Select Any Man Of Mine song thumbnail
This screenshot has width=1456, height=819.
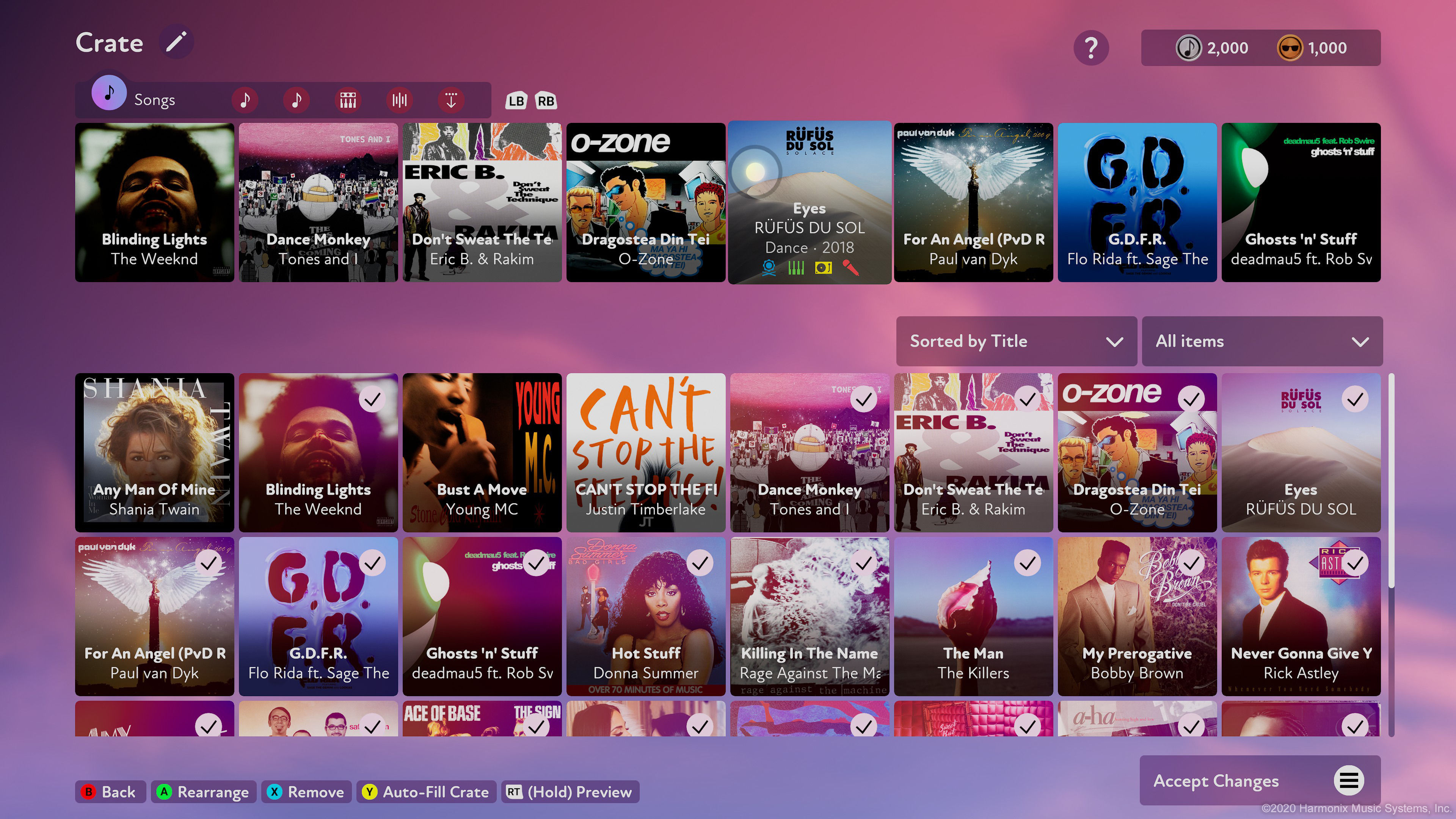coord(154,452)
